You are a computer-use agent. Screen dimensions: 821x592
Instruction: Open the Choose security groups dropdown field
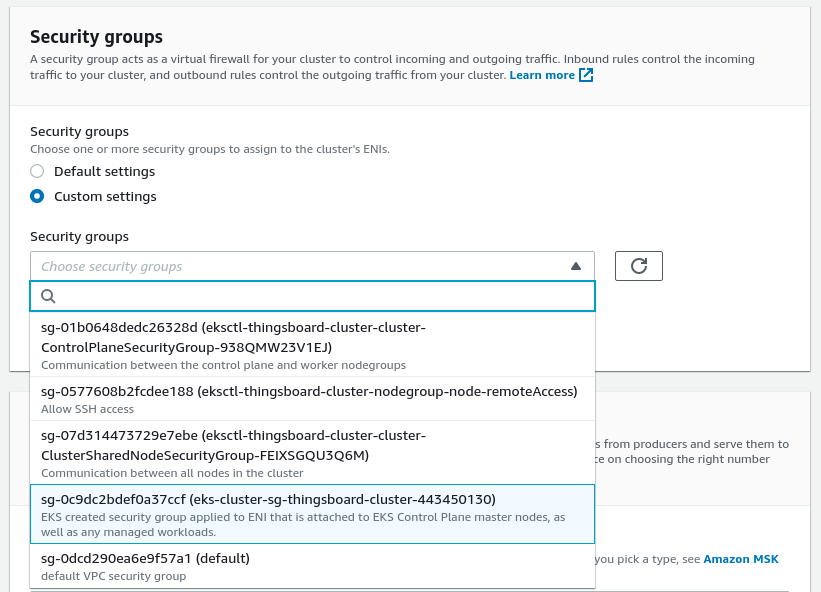tap(300, 266)
